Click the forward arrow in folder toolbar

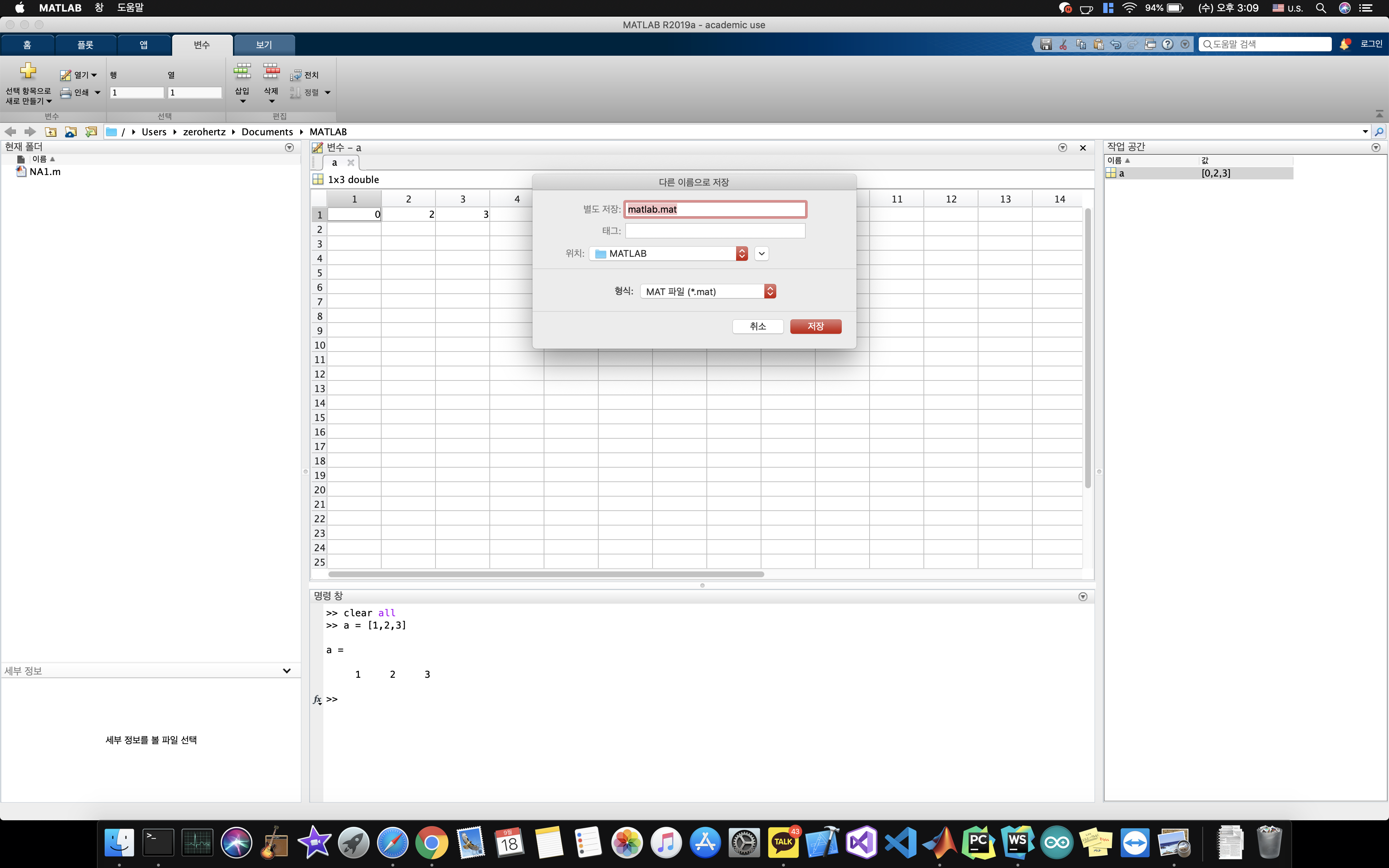30,131
